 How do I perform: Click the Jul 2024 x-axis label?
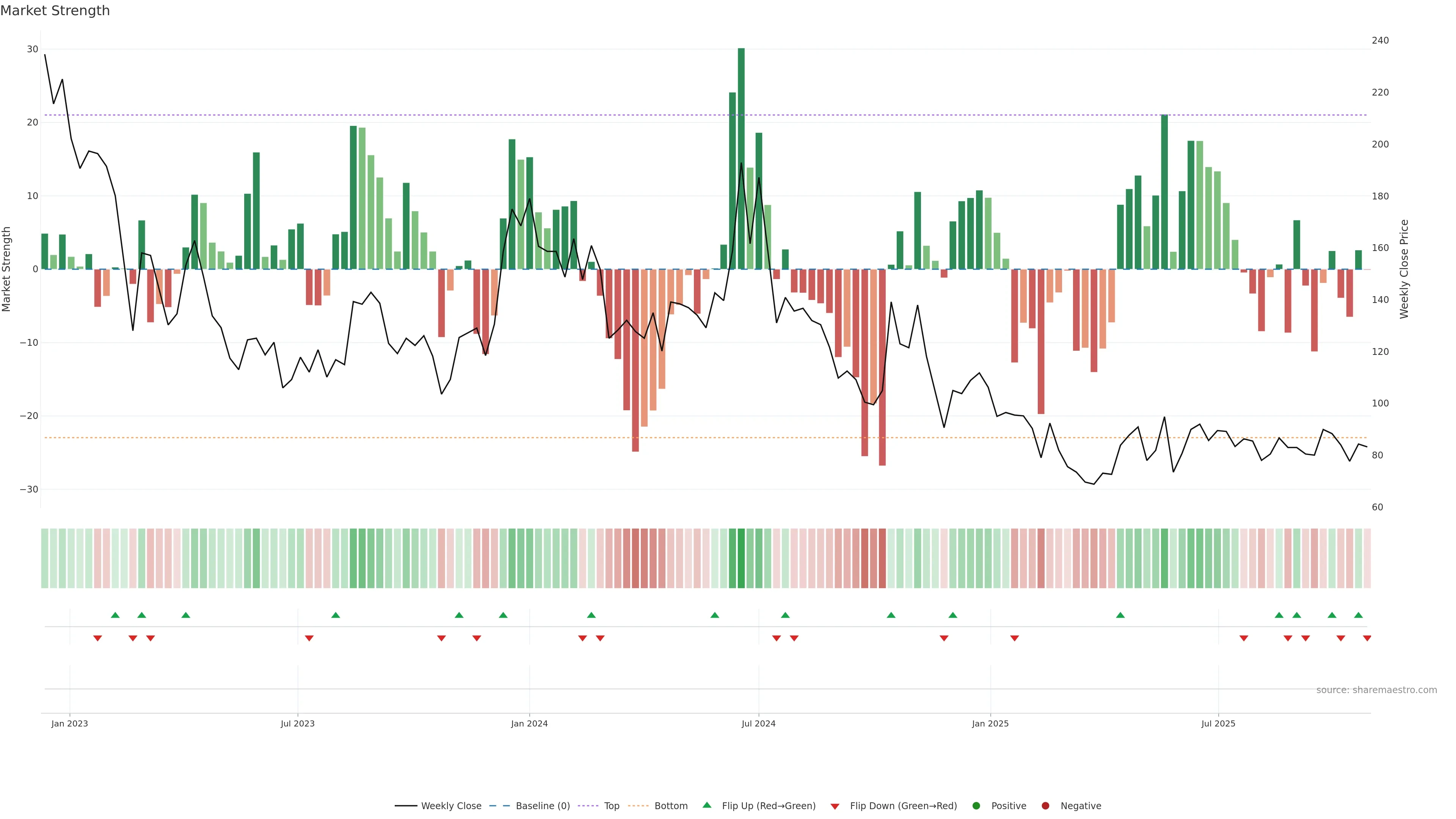[758, 723]
